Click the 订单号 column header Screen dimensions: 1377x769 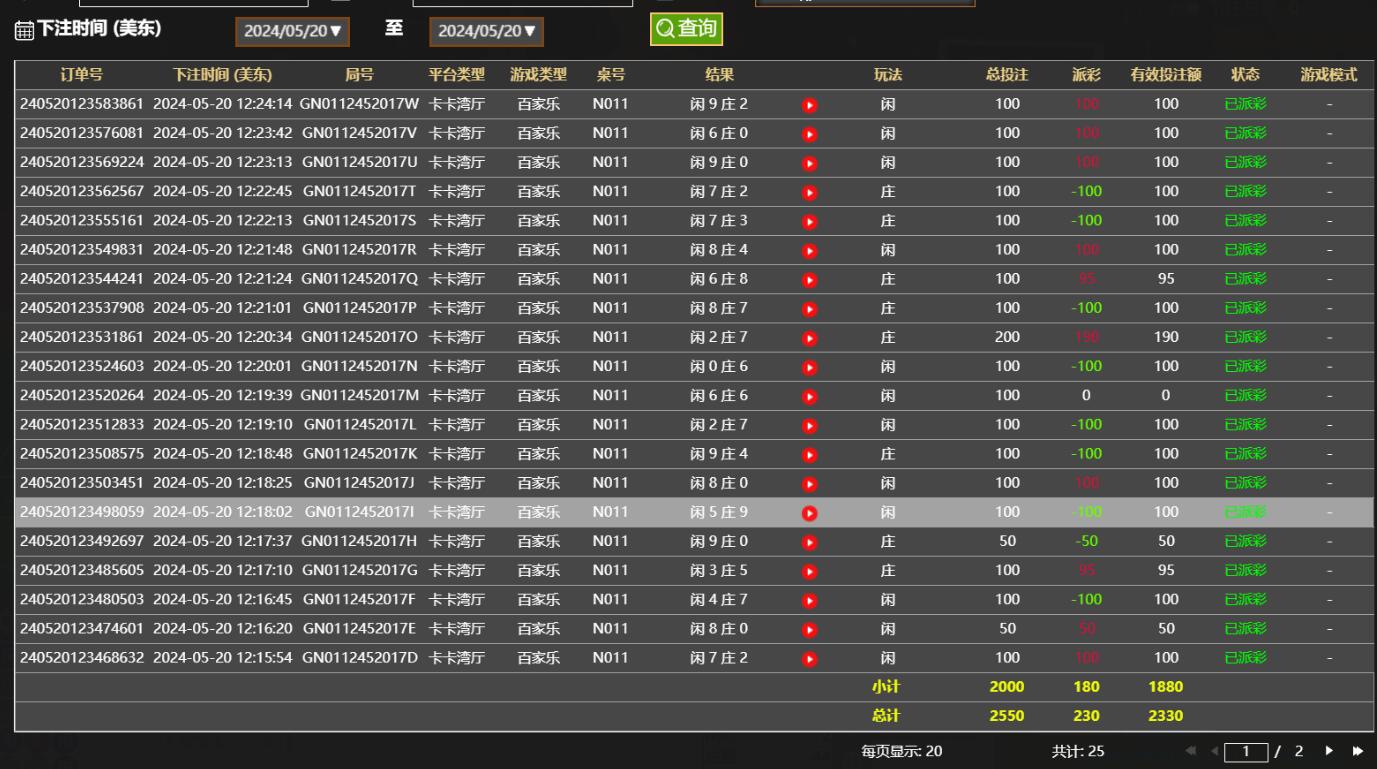click(82, 75)
